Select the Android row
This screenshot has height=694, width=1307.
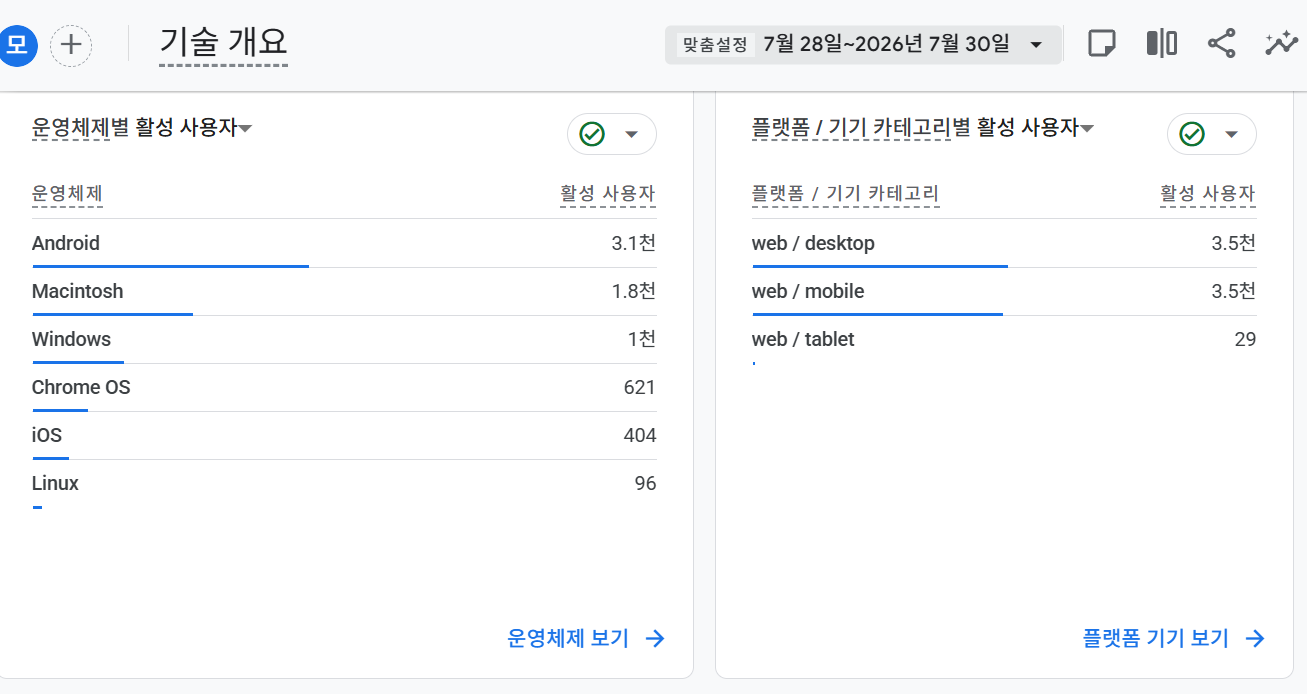(344, 243)
